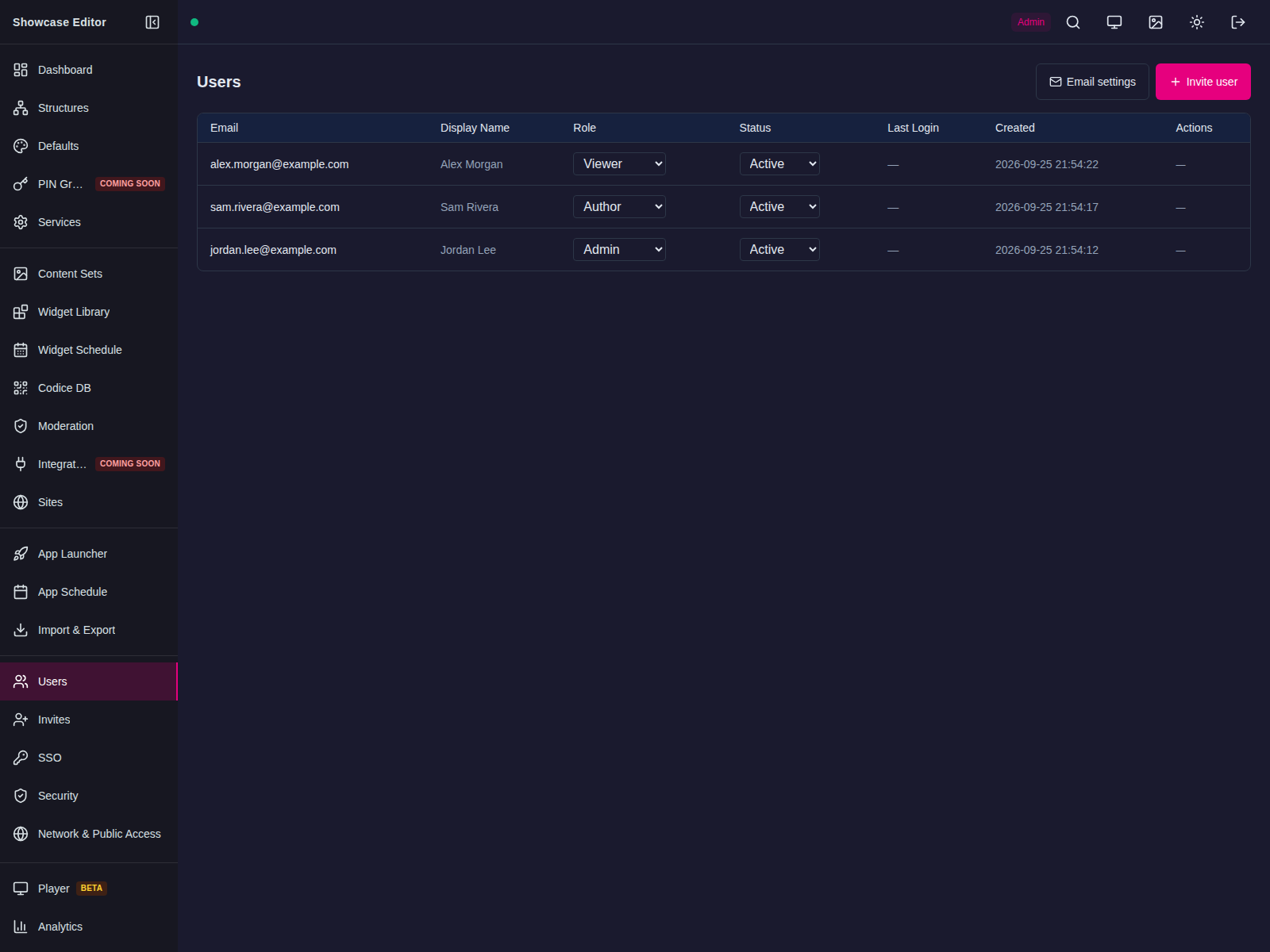This screenshot has width=1270, height=952.
Task: Open Network & Public Access
Action: [x=89, y=834]
